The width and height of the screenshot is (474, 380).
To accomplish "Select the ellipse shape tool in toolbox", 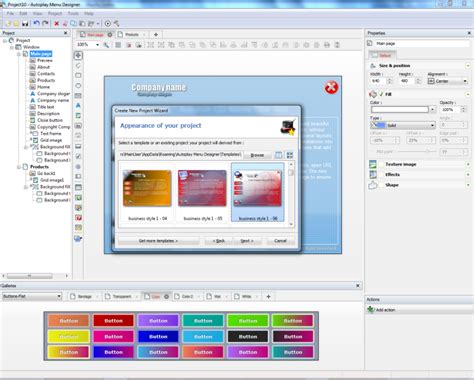I will [x=78, y=86].
